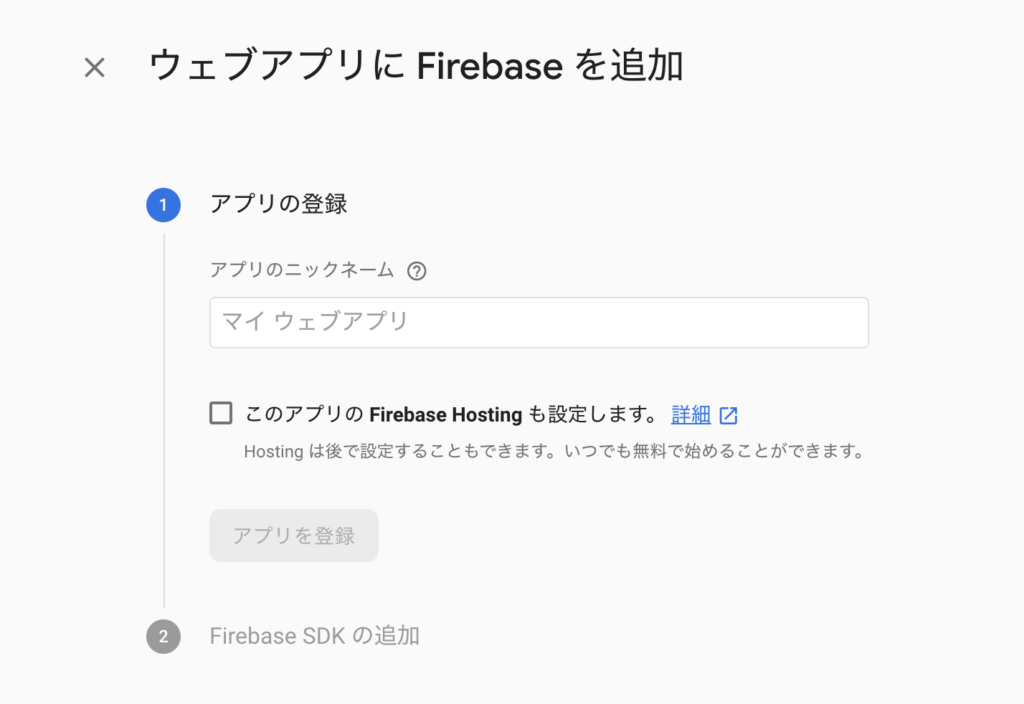Open the help tooltip beside アプリのニックネーム
Viewport: 1024px width, 704px height.
tap(417, 270)
